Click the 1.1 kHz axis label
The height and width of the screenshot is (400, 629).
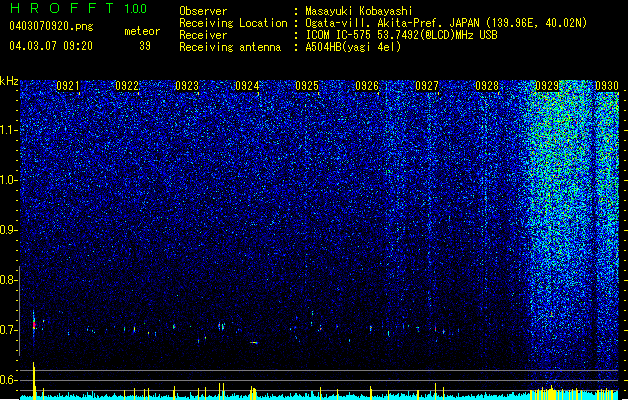[8, 130]
